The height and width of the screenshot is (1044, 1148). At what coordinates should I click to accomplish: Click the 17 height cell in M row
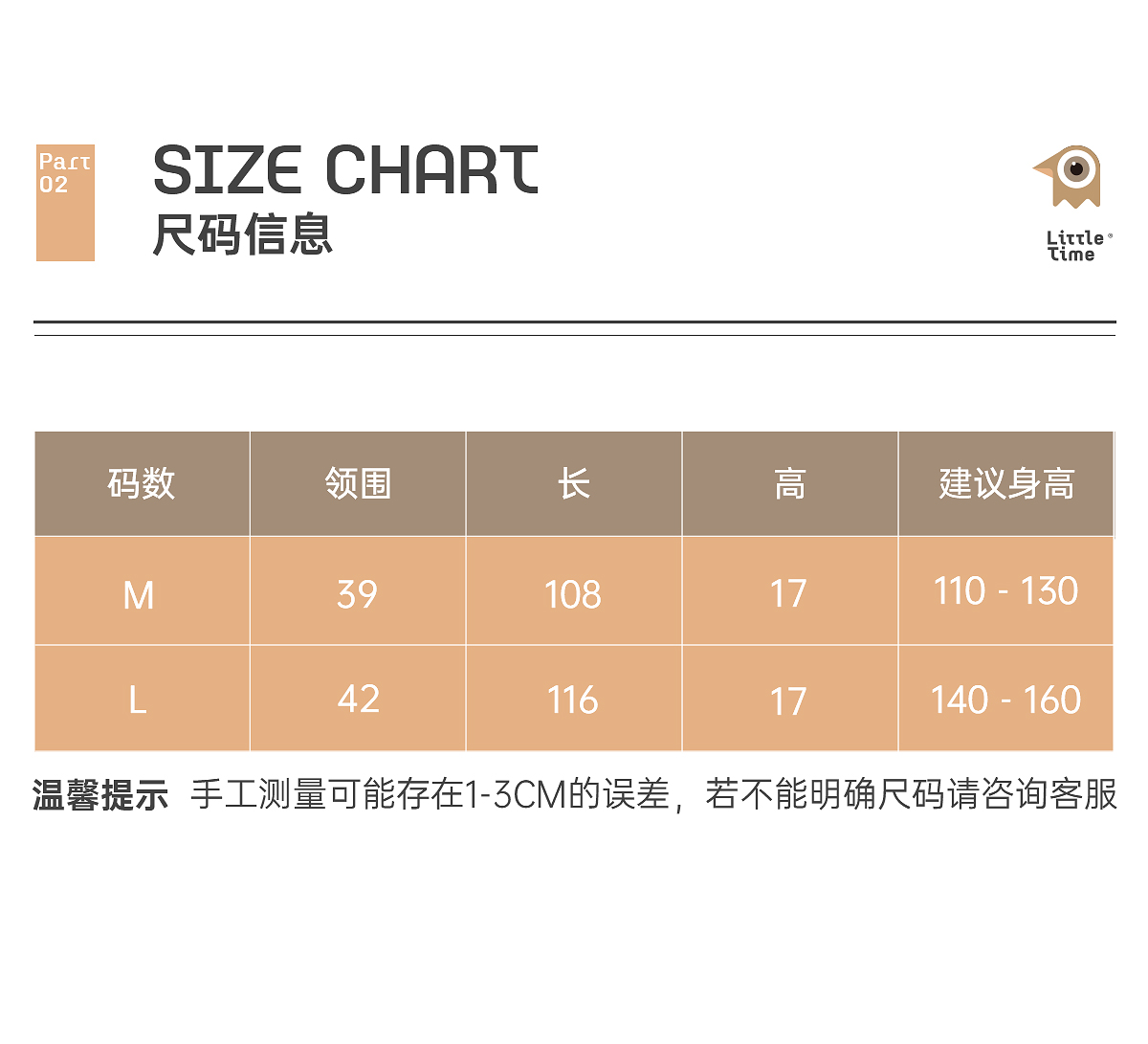(788, 594)
